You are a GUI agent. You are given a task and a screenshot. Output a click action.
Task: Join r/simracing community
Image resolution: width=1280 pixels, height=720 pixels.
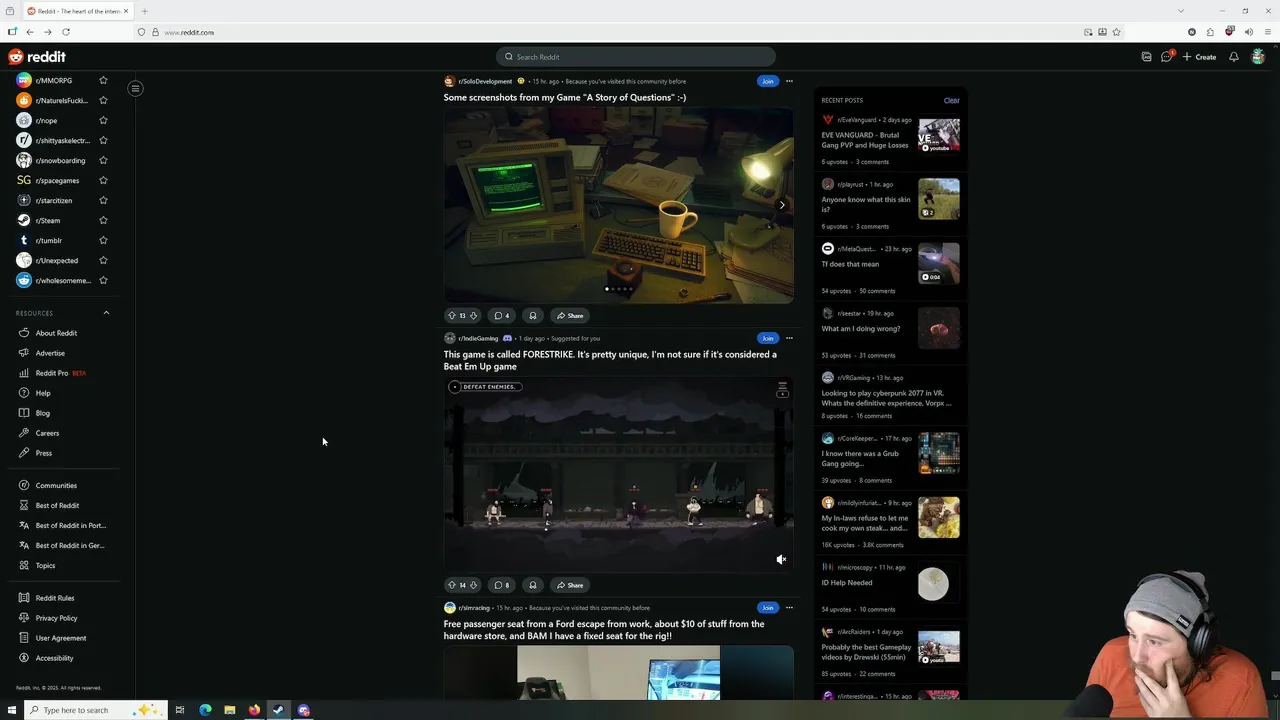coord(767,608)
